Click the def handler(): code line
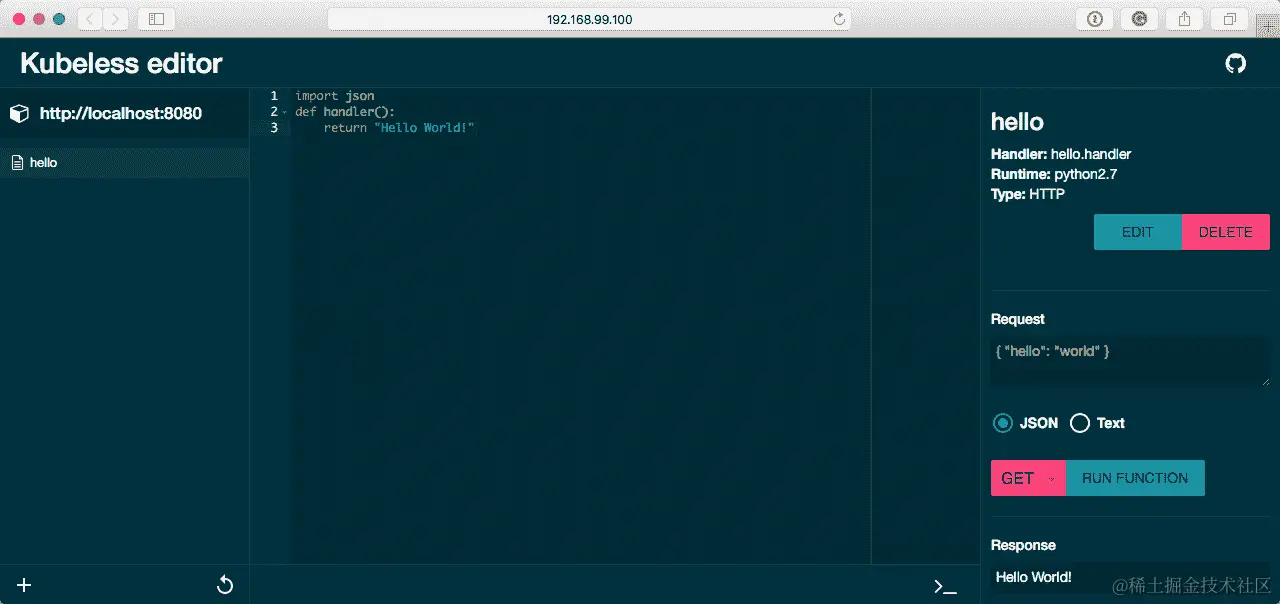 [x=345, y=112]
